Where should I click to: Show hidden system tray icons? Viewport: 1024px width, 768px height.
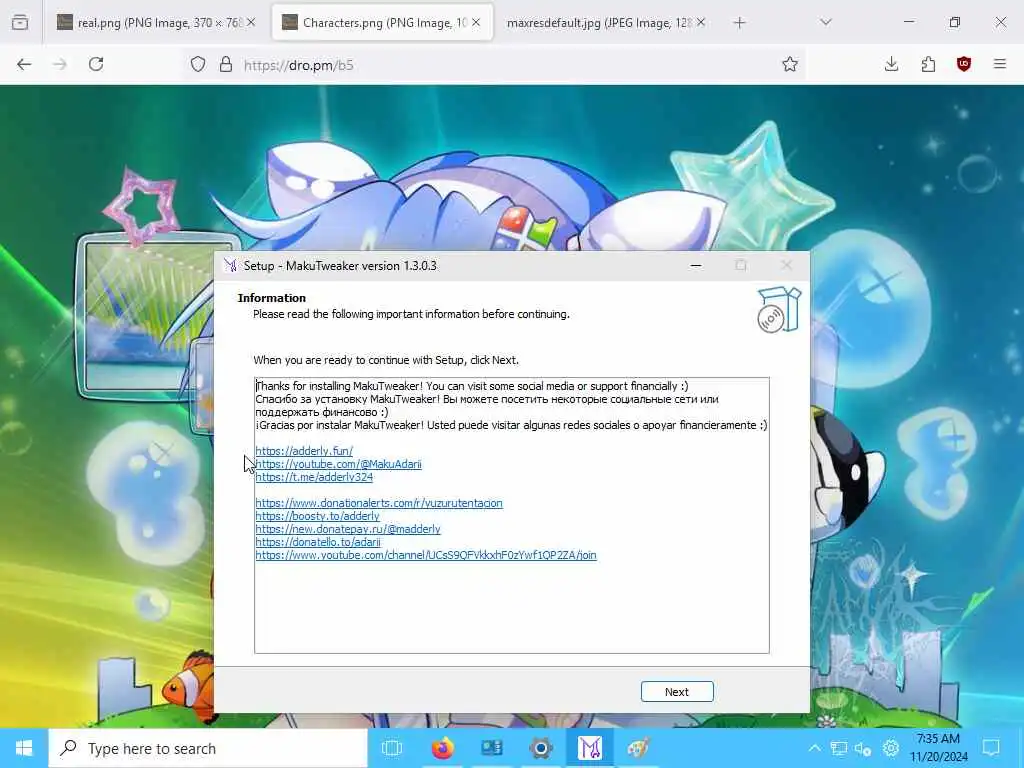814,748
